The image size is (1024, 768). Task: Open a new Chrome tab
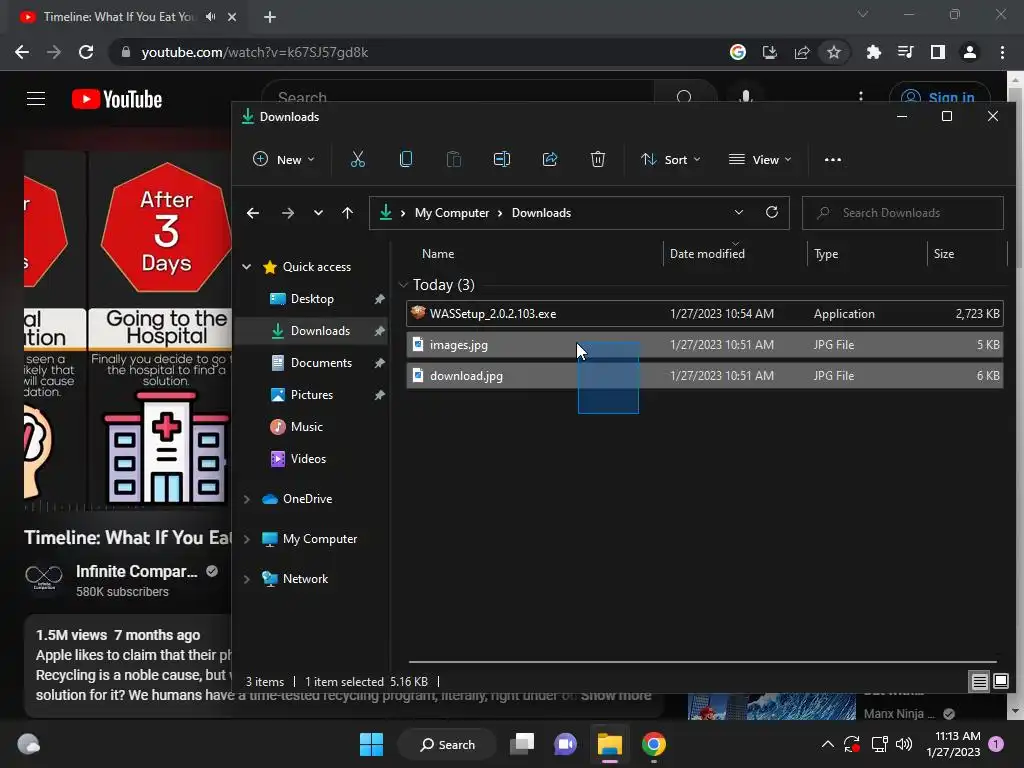(x=270, y=17)
